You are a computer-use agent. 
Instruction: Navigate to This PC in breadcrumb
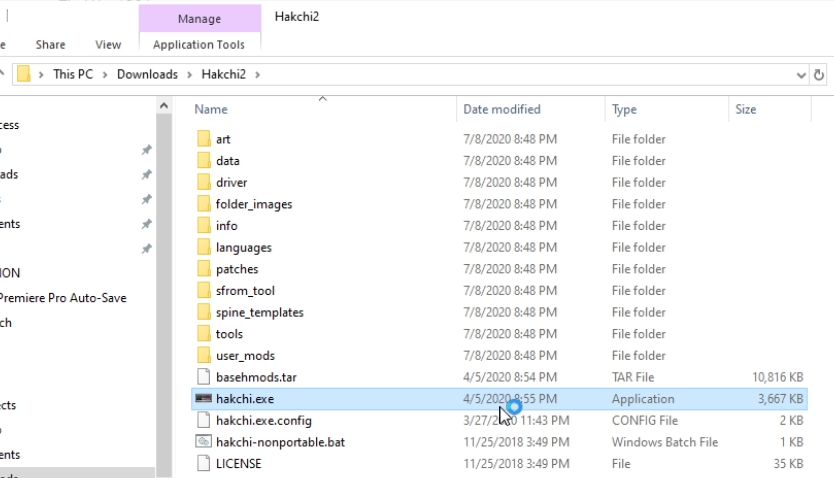[73, 74]
